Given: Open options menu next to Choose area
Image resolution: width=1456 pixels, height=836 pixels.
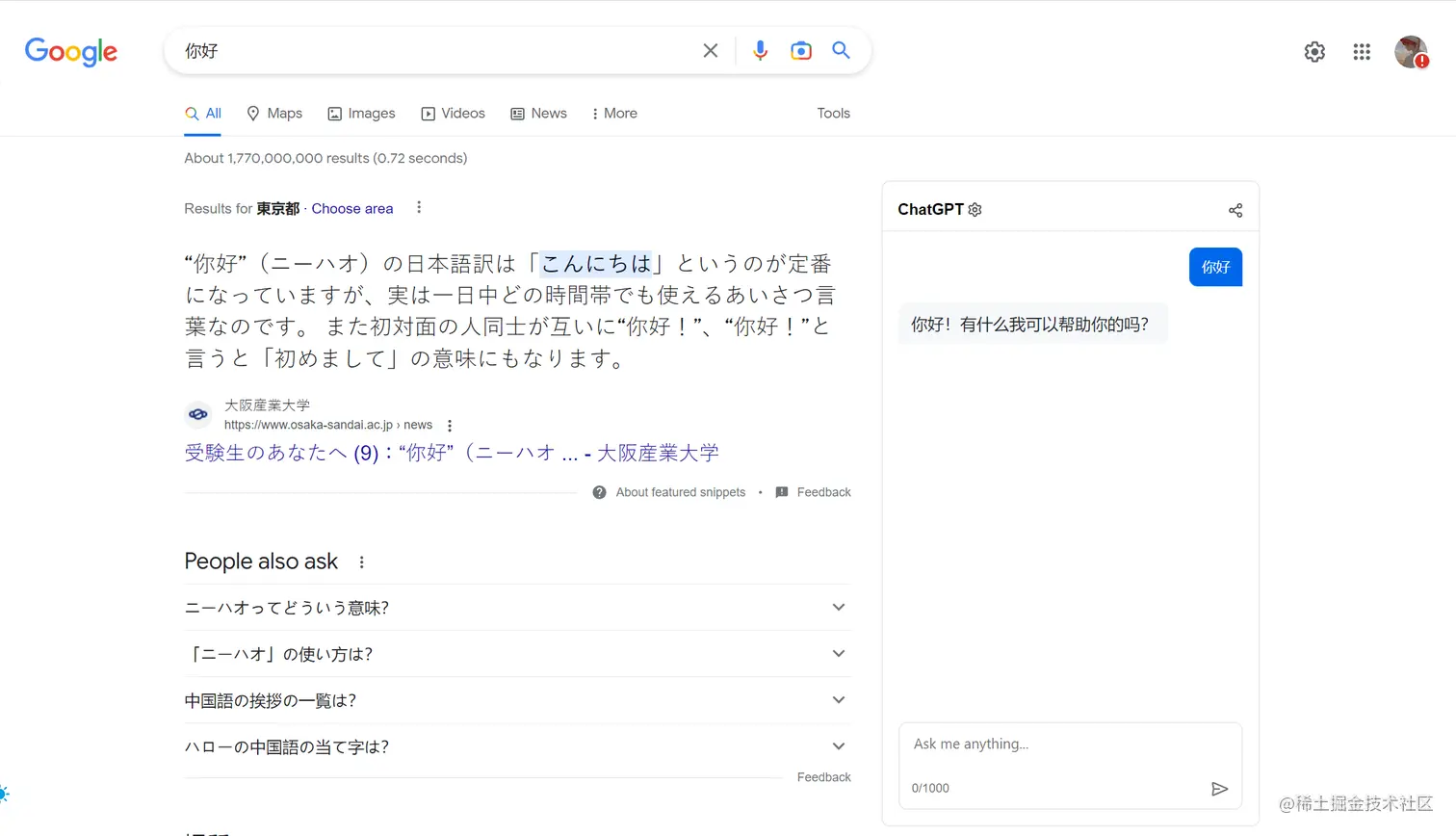Looking at the screenshot, I should pyautogui.click(x=419, y=207).
